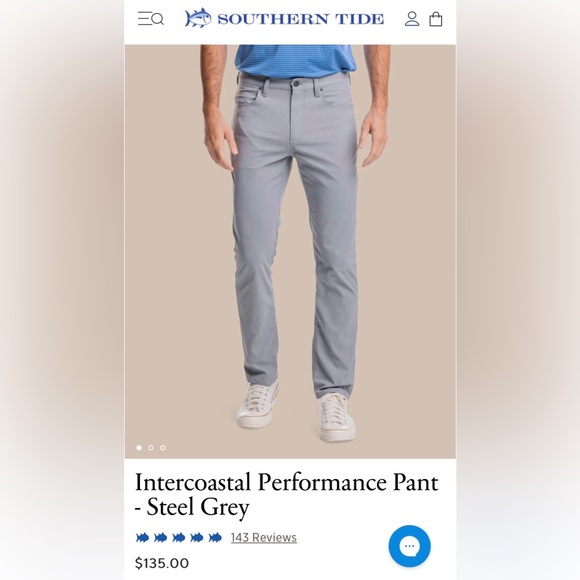The width and height of the screenshot is (580, 580).
Task: Open the shopping bag cart
Action: click(x=435, y=19)
